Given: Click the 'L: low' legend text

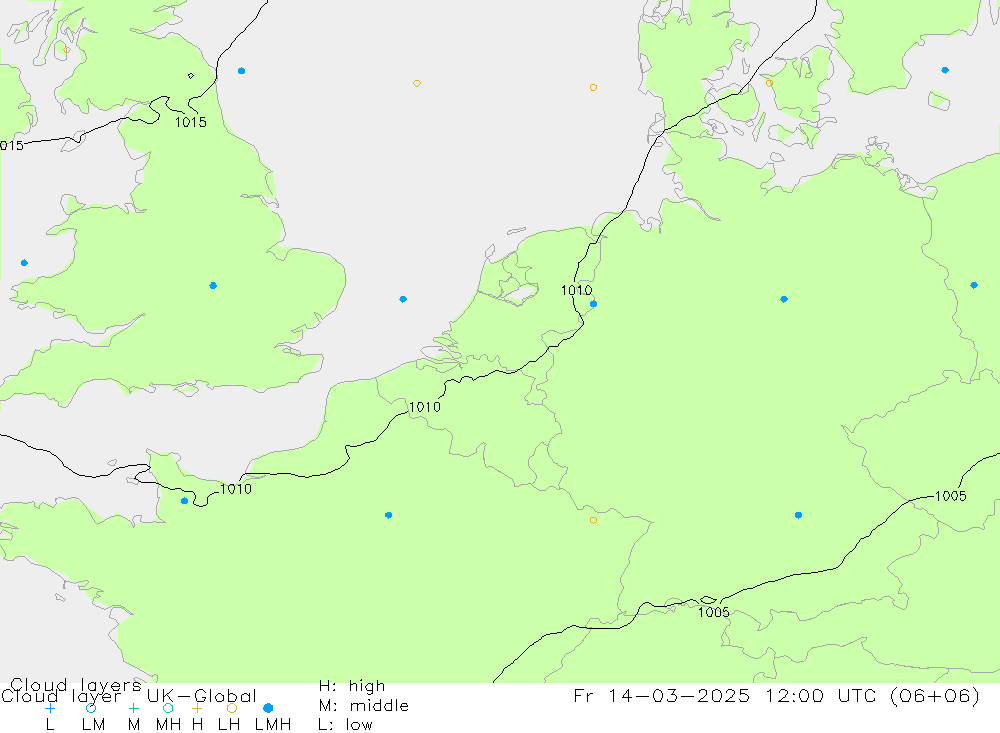Looking at the screenshot, I should [345, 725].
